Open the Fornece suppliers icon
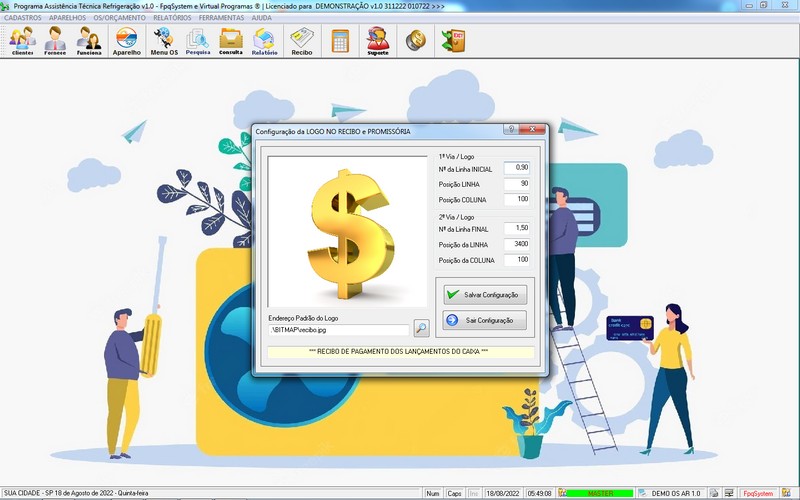800x500 pixels. pos(55,41)
